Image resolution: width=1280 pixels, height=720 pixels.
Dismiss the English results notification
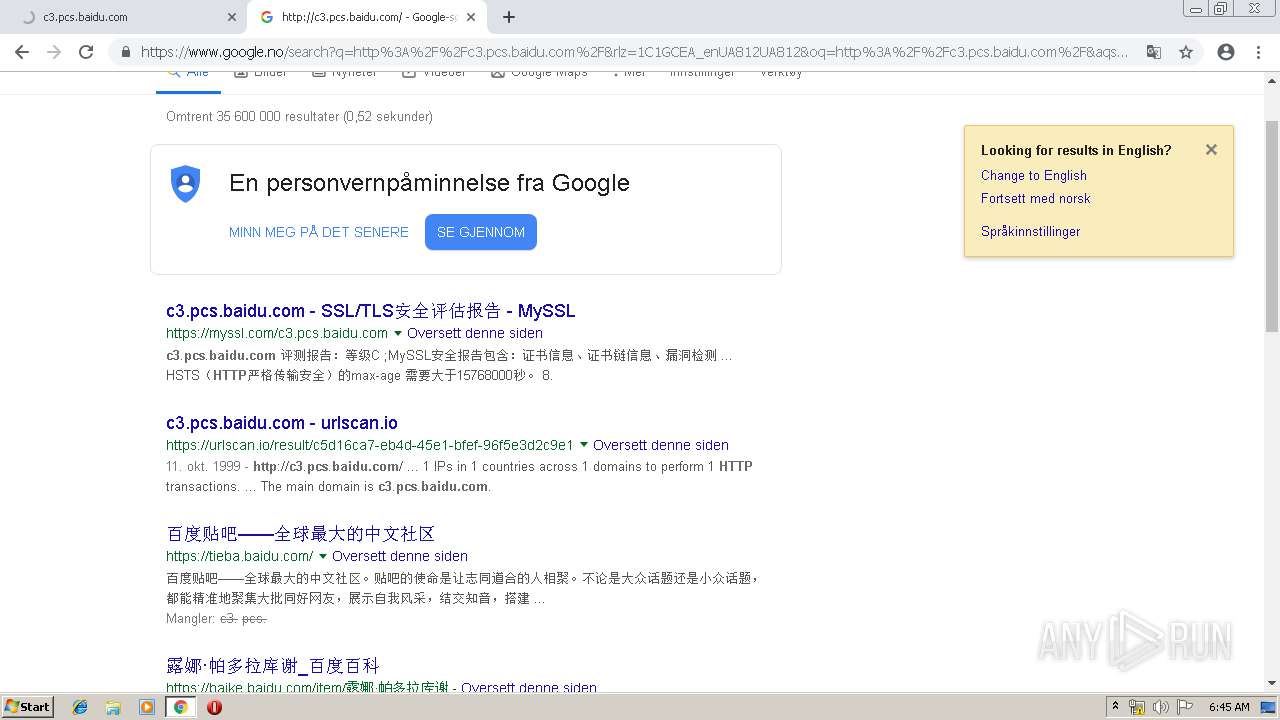click(x=1211, y=150)
